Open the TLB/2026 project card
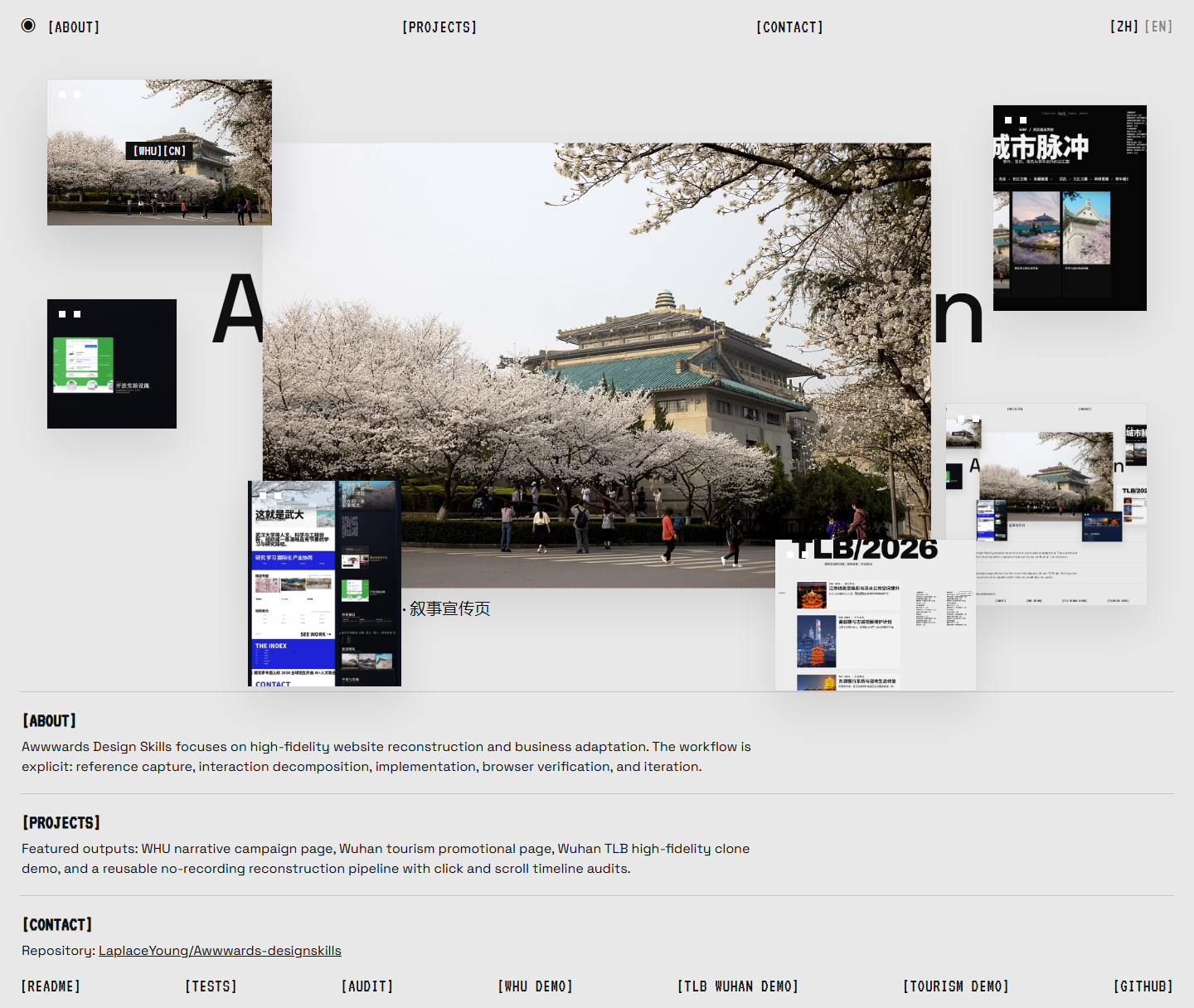The width and height of the screenshot is (1194, 1008). [x=875, y=615]
